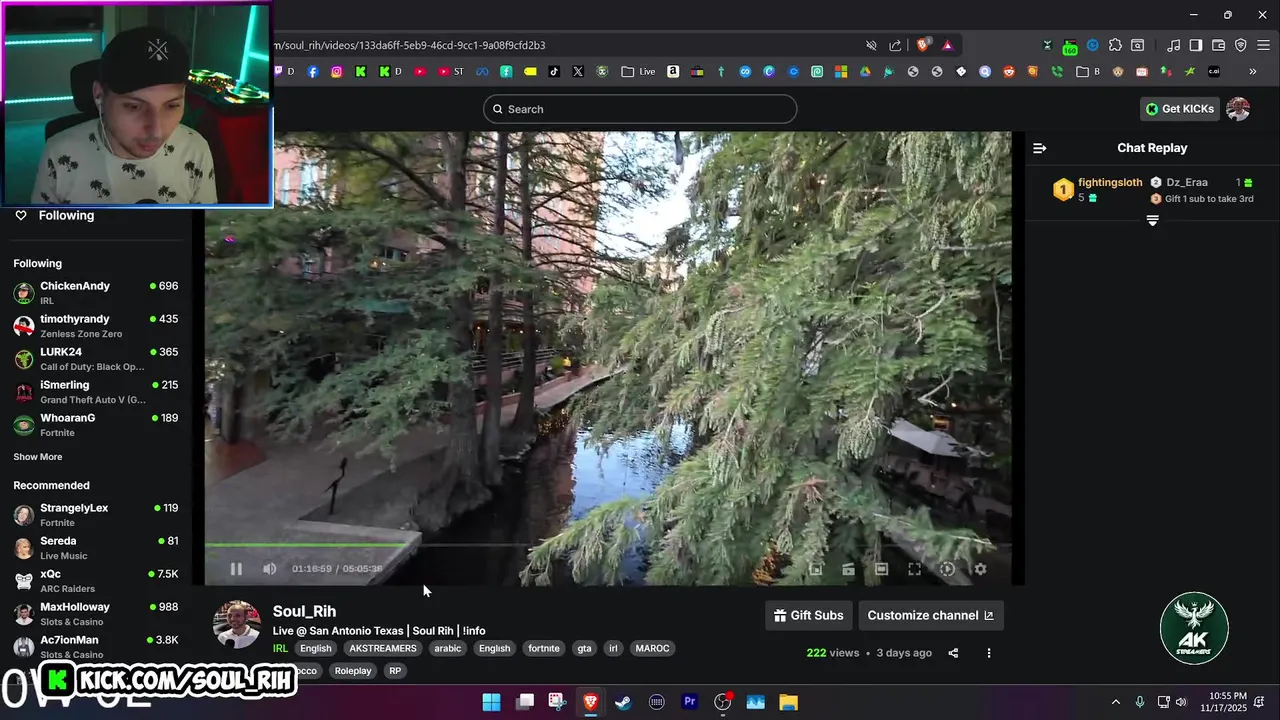
Task: Select the gta tag
Action: click(x=584, y=648)
